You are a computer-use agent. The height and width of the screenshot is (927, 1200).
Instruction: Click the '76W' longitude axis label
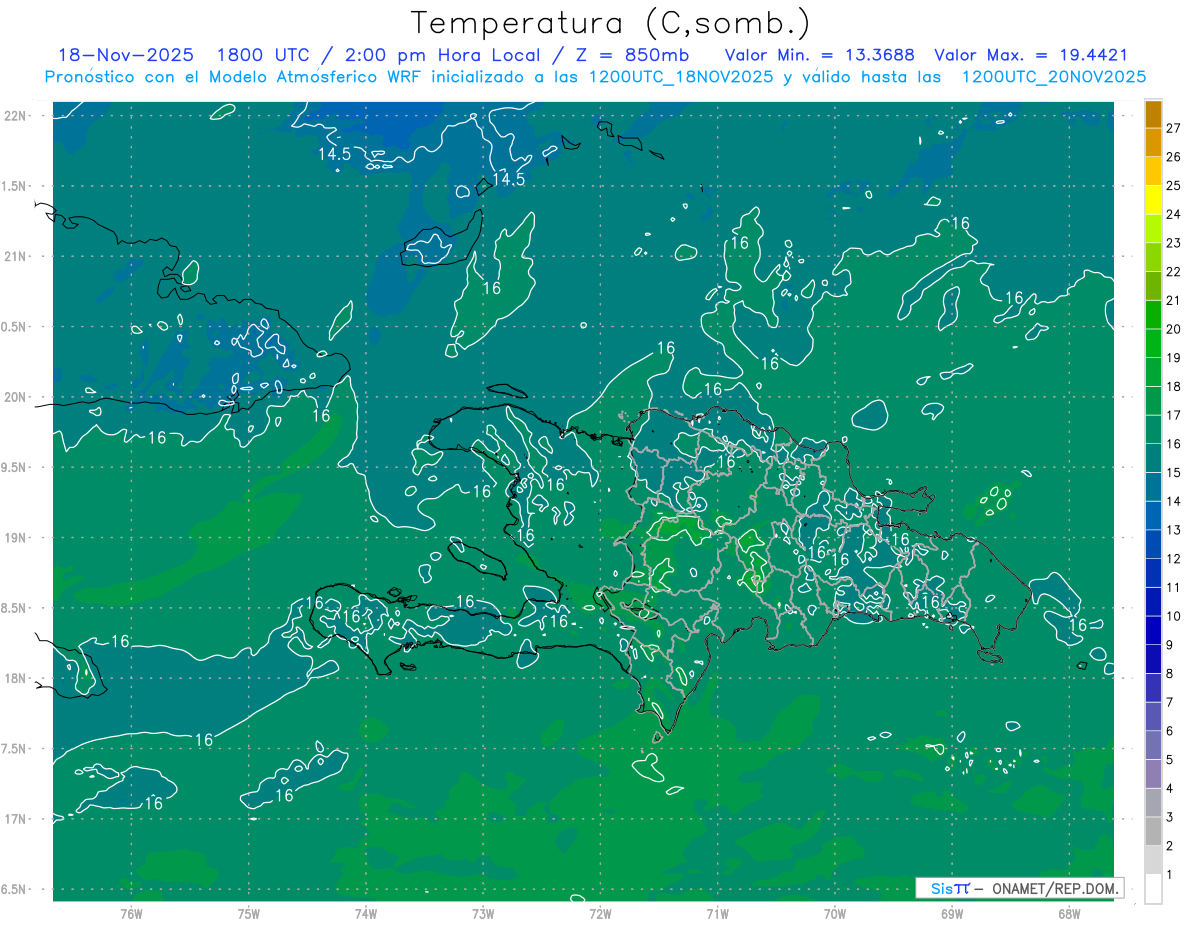(x=131, y=914)
